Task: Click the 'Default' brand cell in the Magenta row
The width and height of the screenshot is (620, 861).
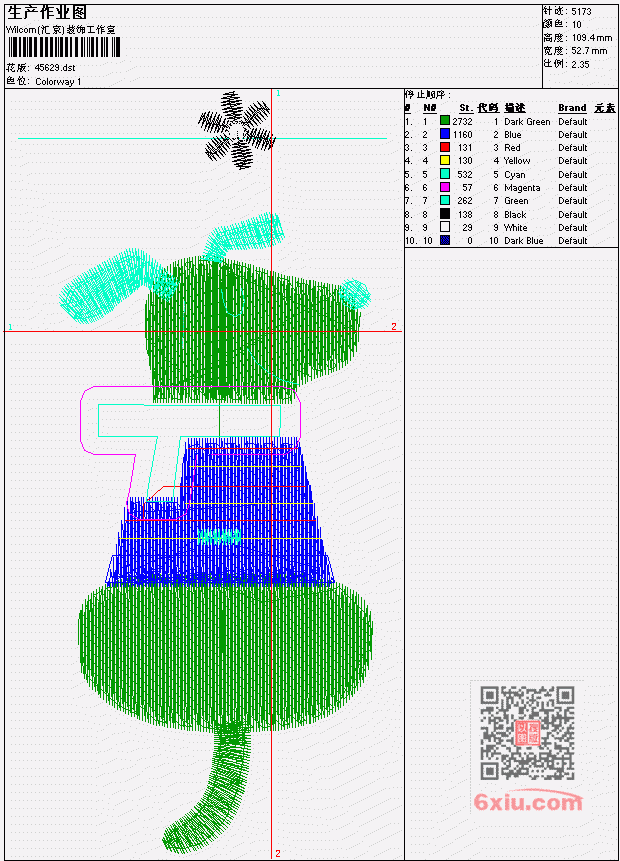Action: 573,188
